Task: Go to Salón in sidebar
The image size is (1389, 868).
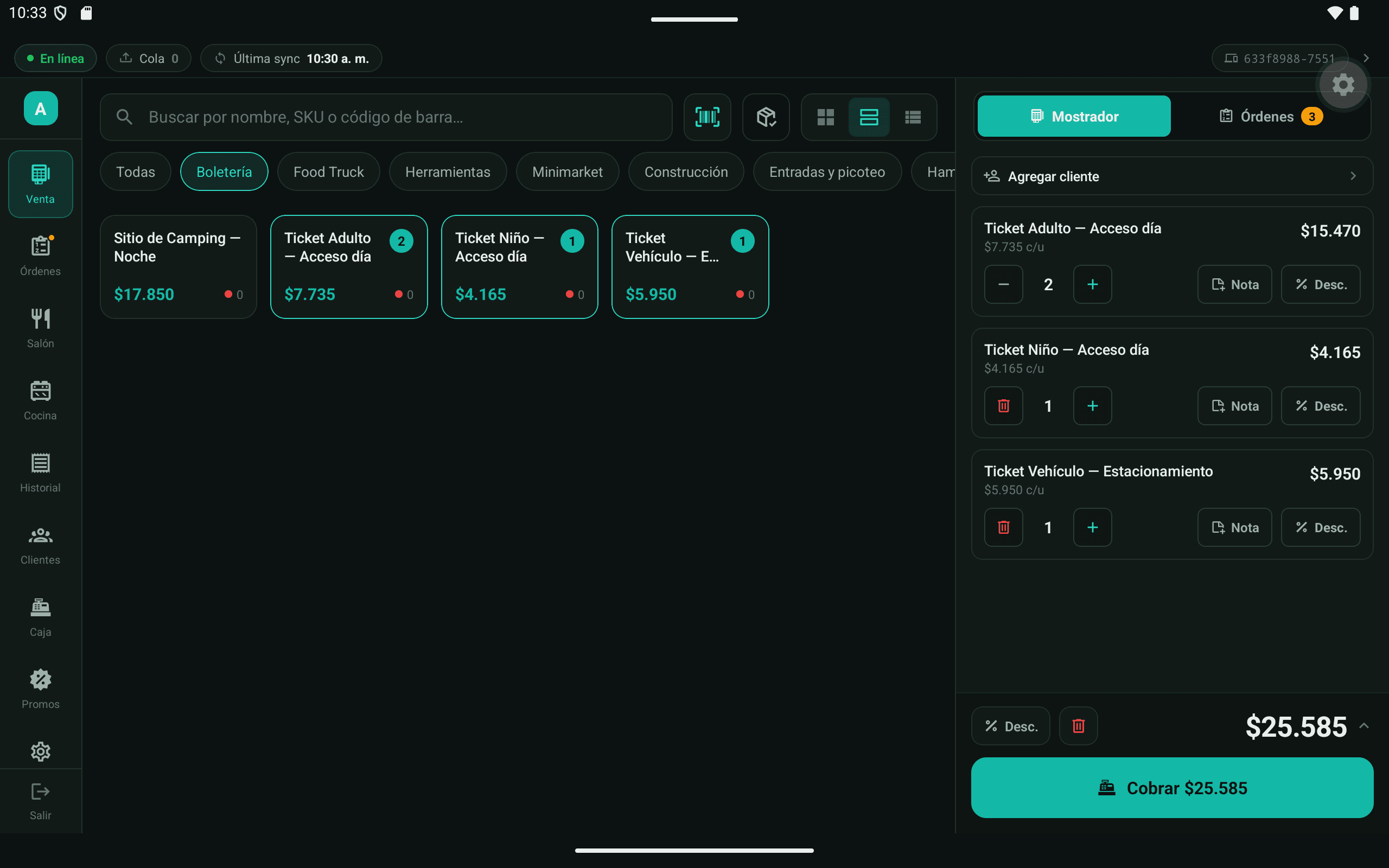Action: point(40,328)
